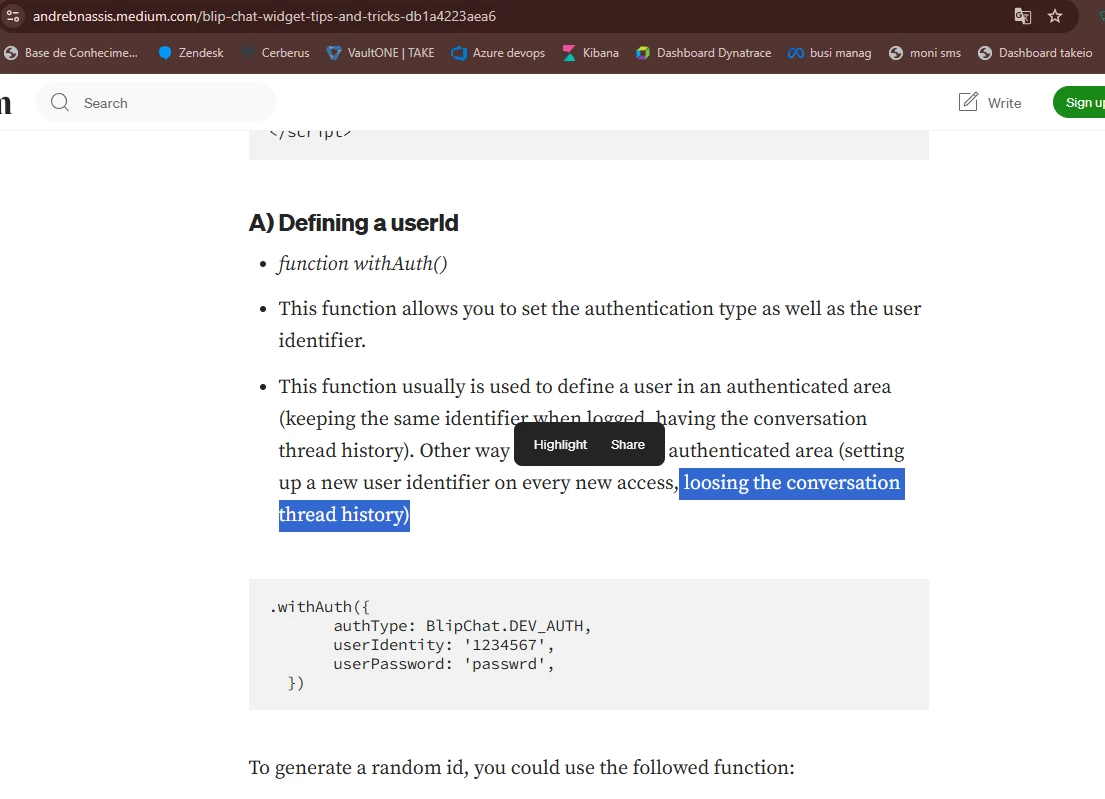Open the Dashboard takeio bookmark

pos(1035,53)
